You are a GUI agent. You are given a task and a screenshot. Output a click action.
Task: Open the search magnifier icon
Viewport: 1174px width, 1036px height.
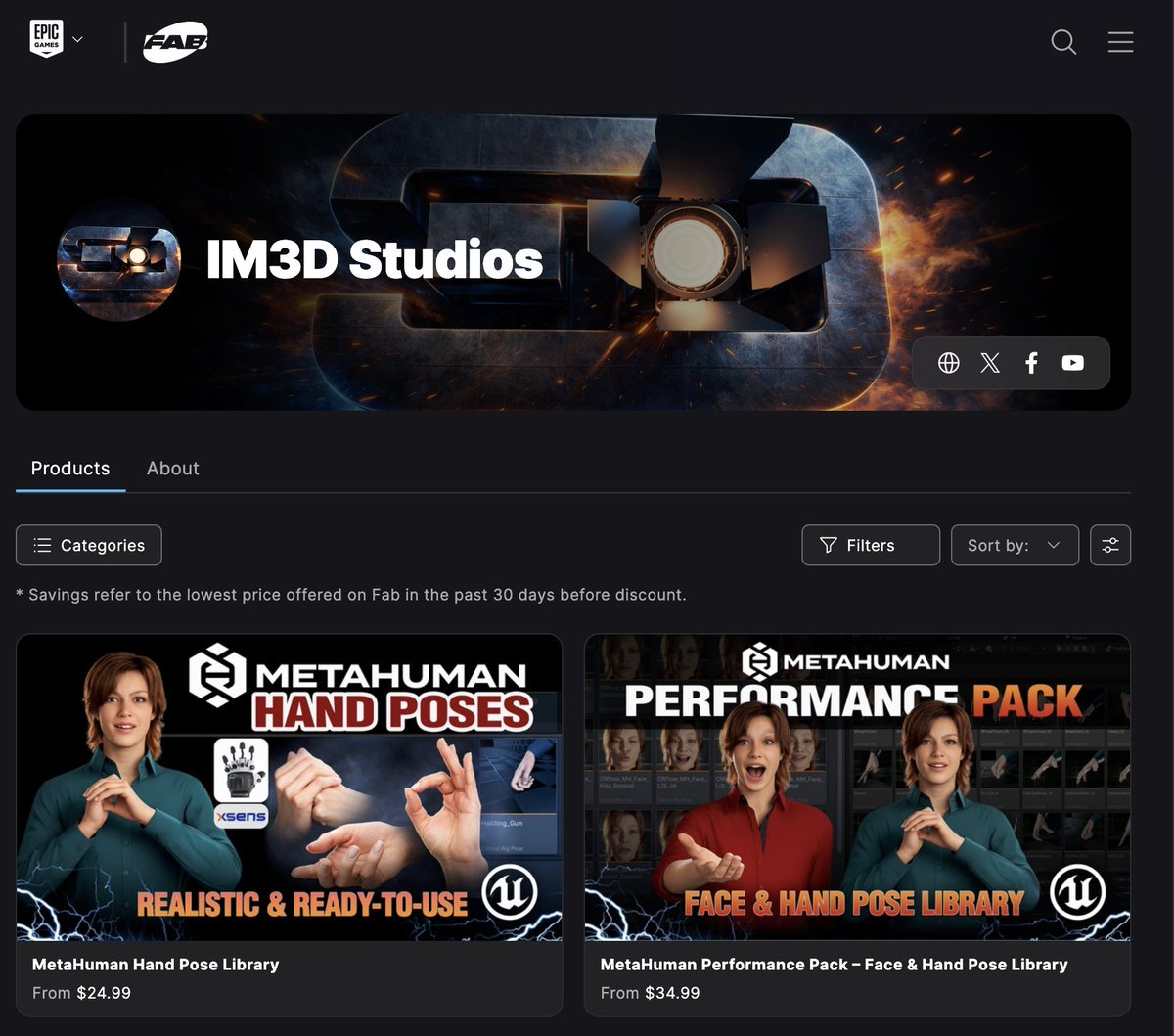point(1063,42)
